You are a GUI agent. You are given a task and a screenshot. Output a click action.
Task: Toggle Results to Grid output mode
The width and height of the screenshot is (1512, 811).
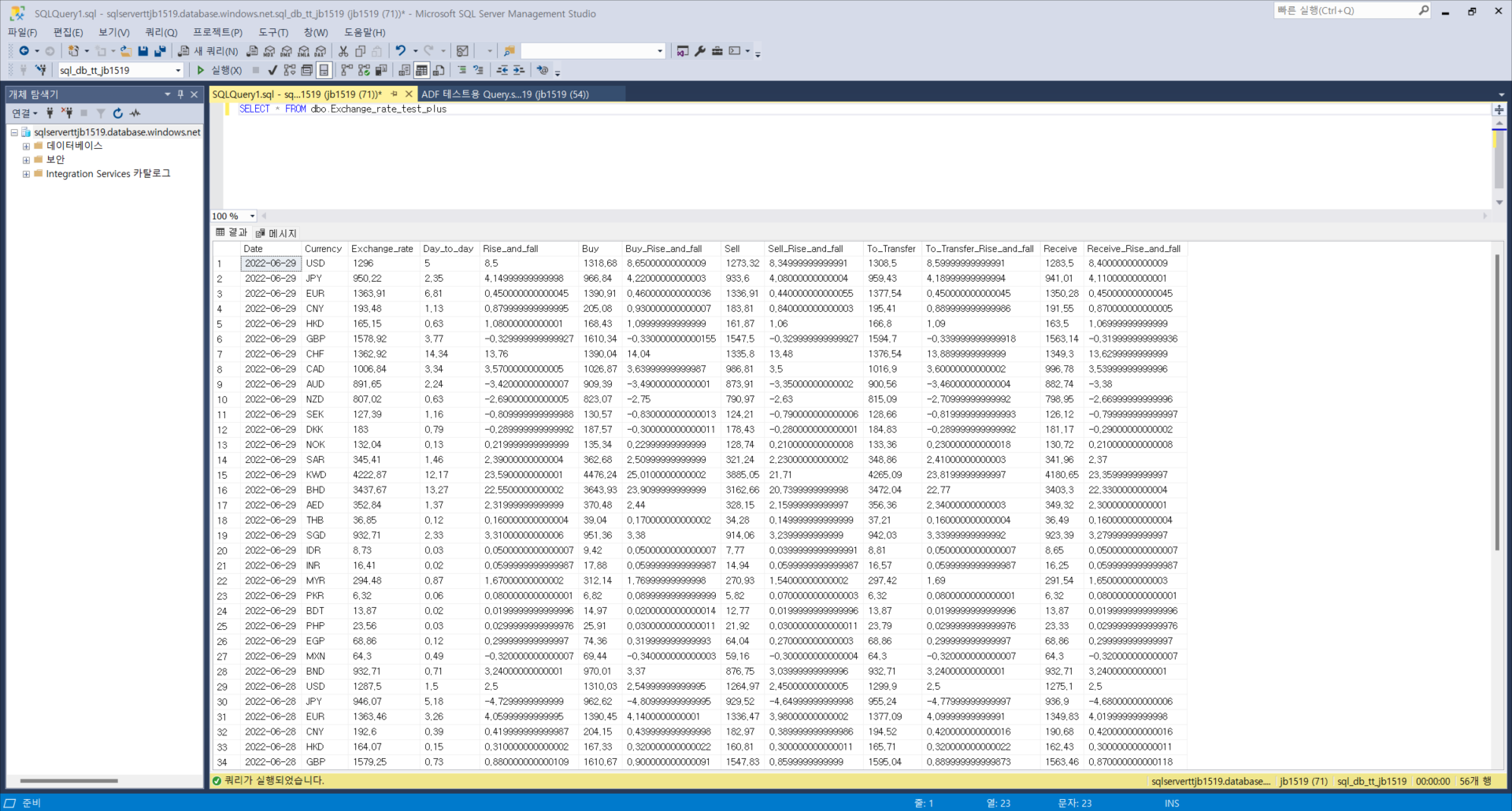421,70
